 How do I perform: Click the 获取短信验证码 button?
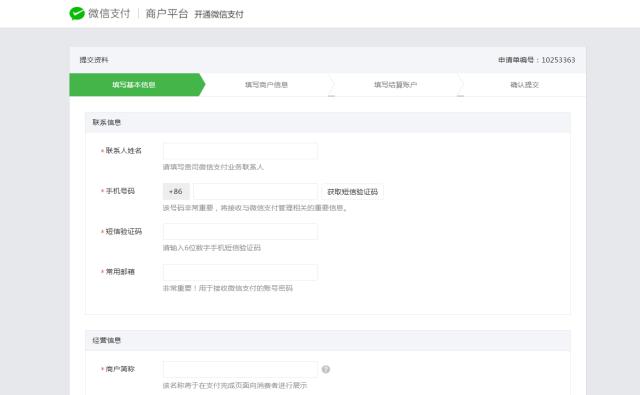353,192
